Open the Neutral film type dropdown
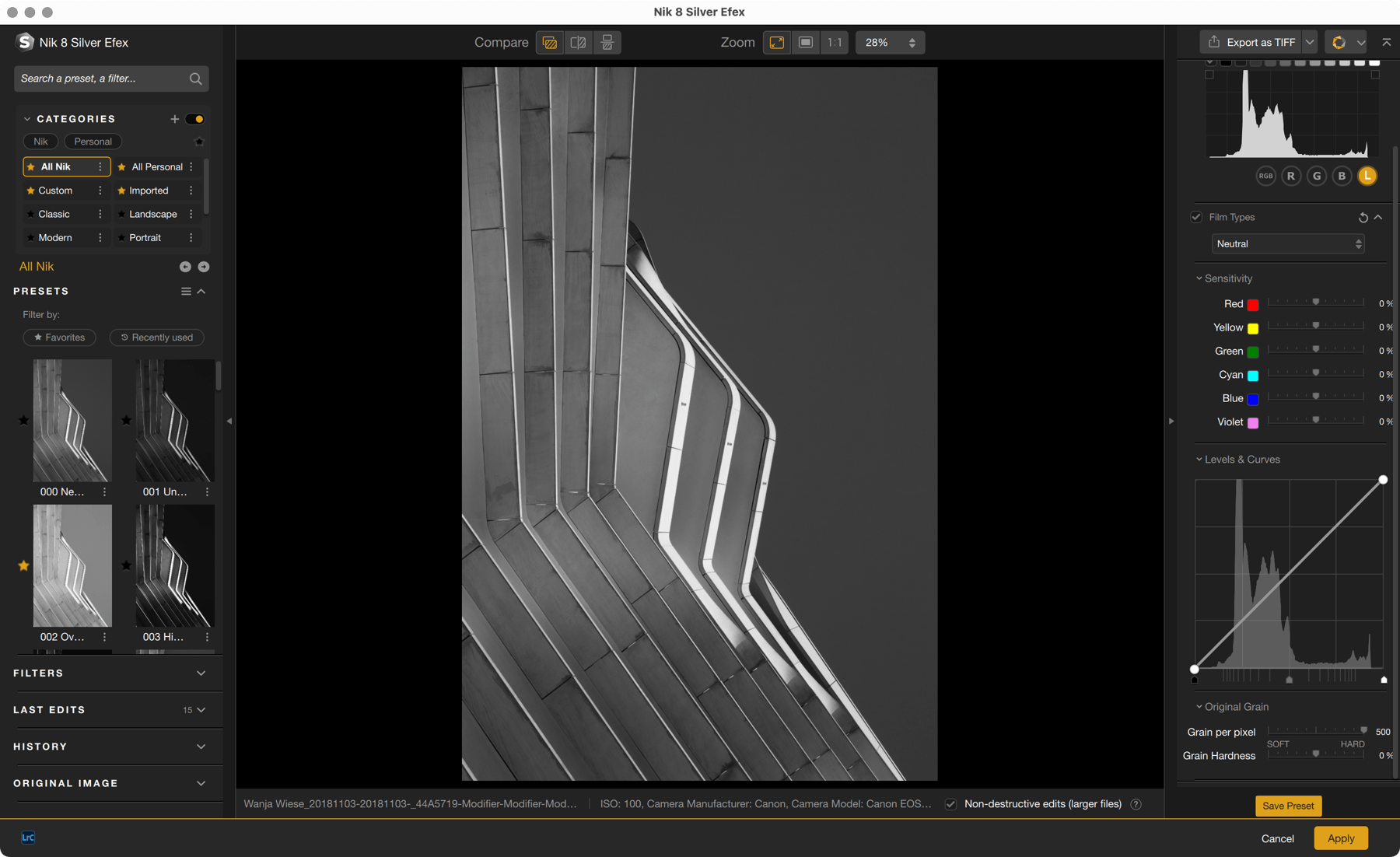1400x857 pixels. click(1288, 244)
